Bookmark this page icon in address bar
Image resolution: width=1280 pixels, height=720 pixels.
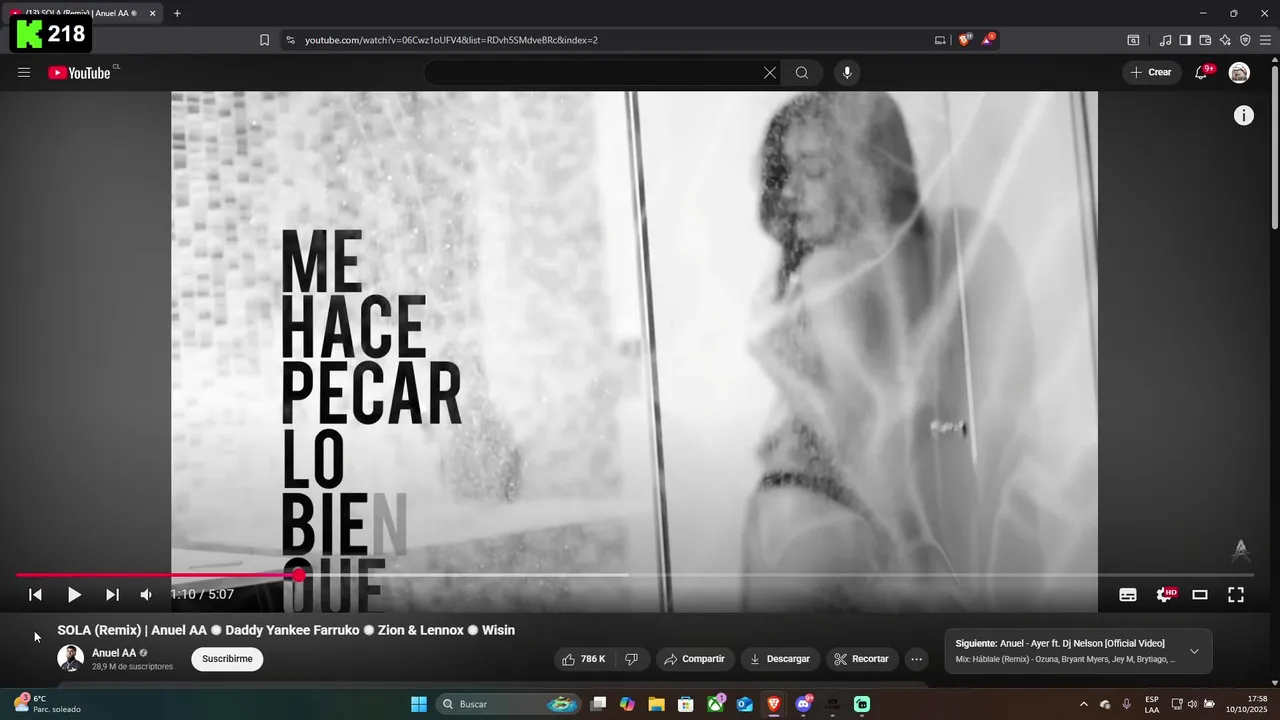tap(264, 40)
